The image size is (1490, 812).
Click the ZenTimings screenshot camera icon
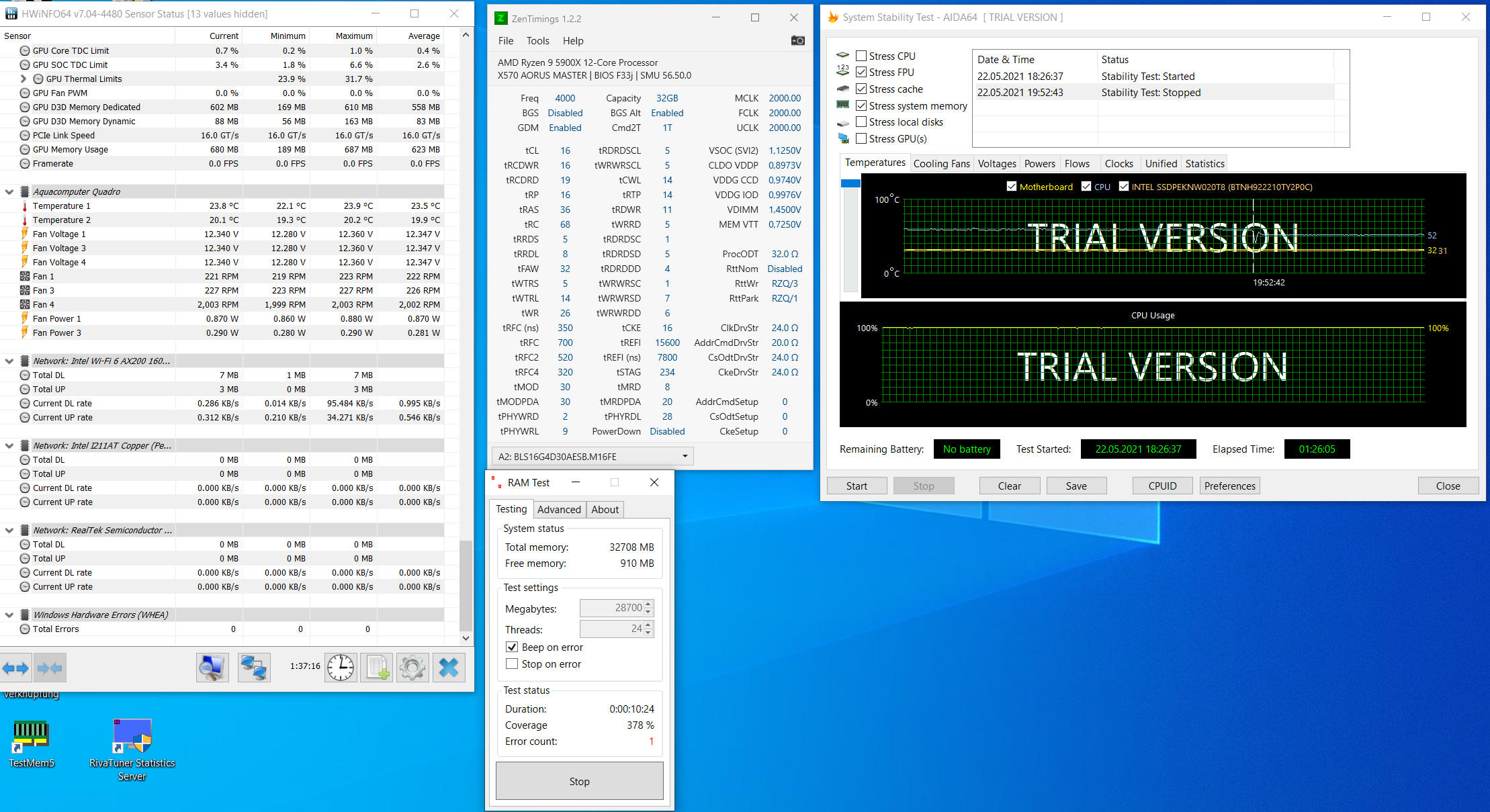point(797,40)
